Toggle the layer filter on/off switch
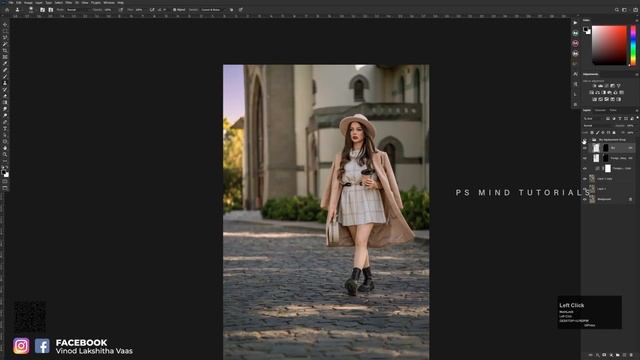 tap(638, 118)
